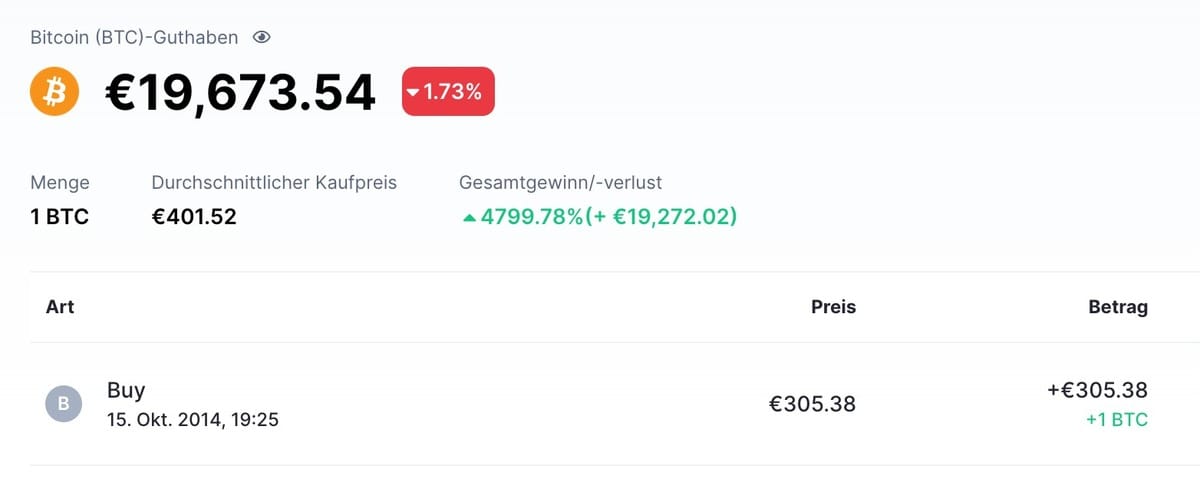Click the Preis column header

point(833,307)
